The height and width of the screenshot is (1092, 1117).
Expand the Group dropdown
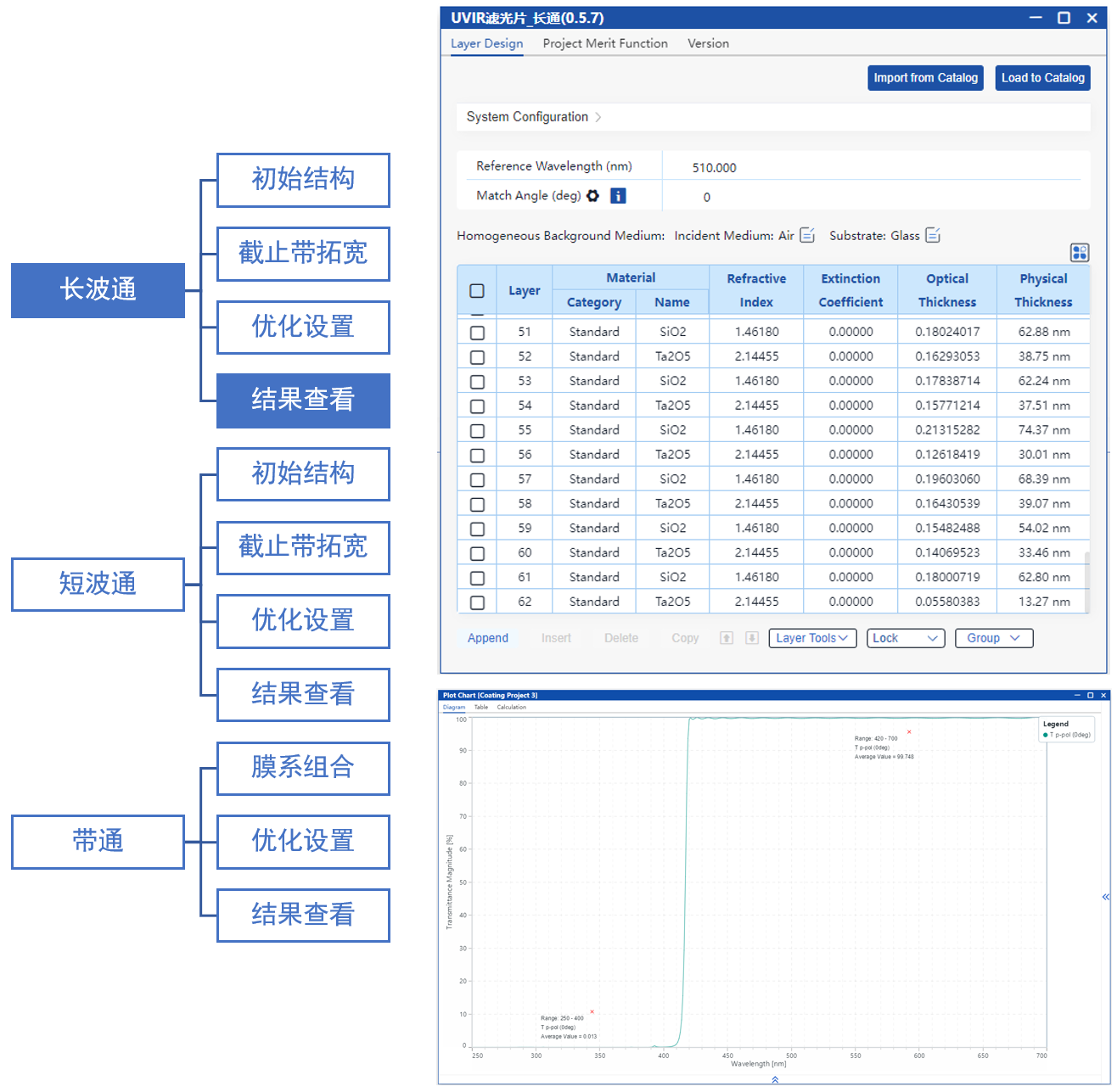pos(993,638)
